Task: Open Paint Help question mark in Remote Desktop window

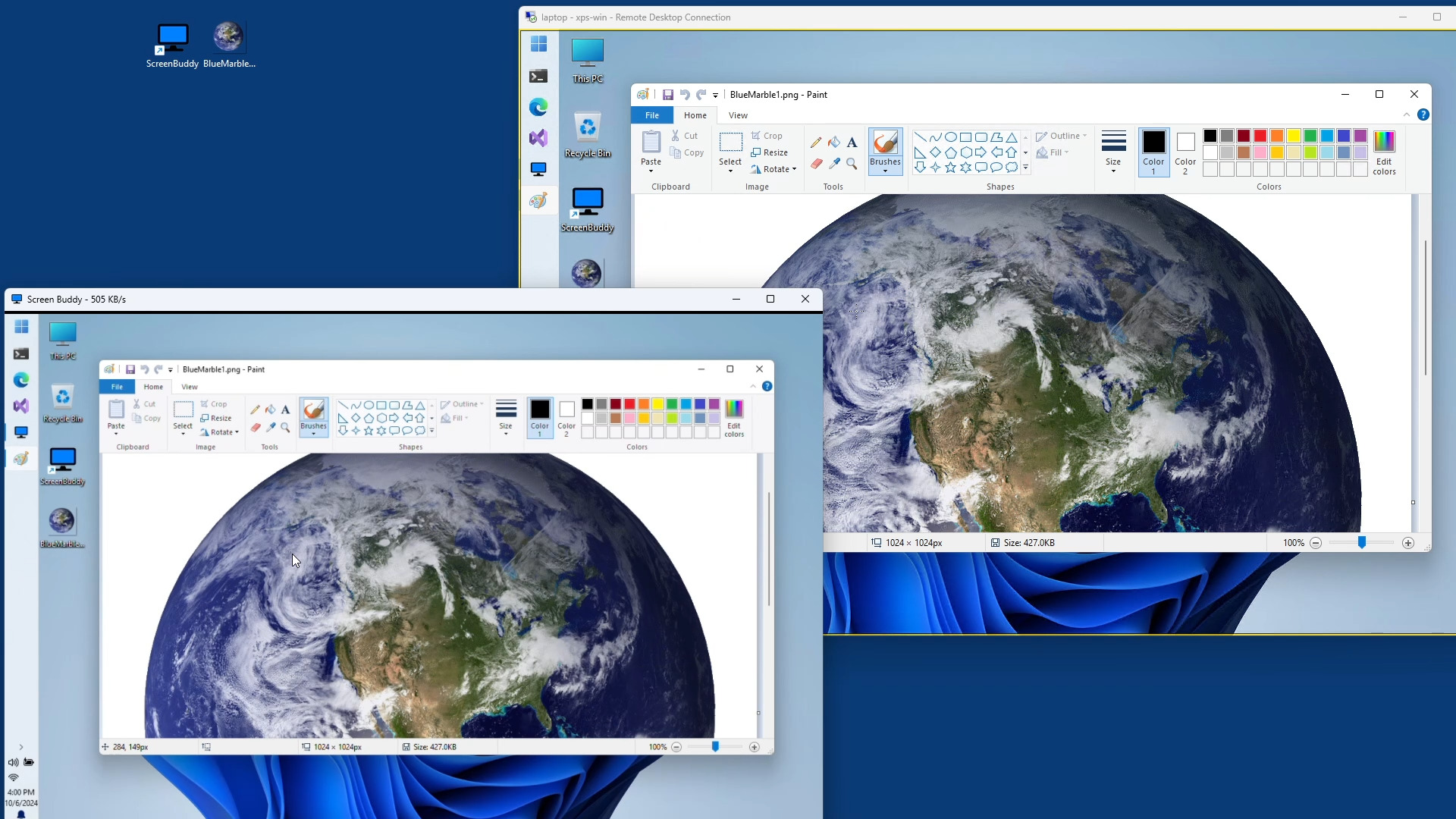Action: tap(1423, 115)
